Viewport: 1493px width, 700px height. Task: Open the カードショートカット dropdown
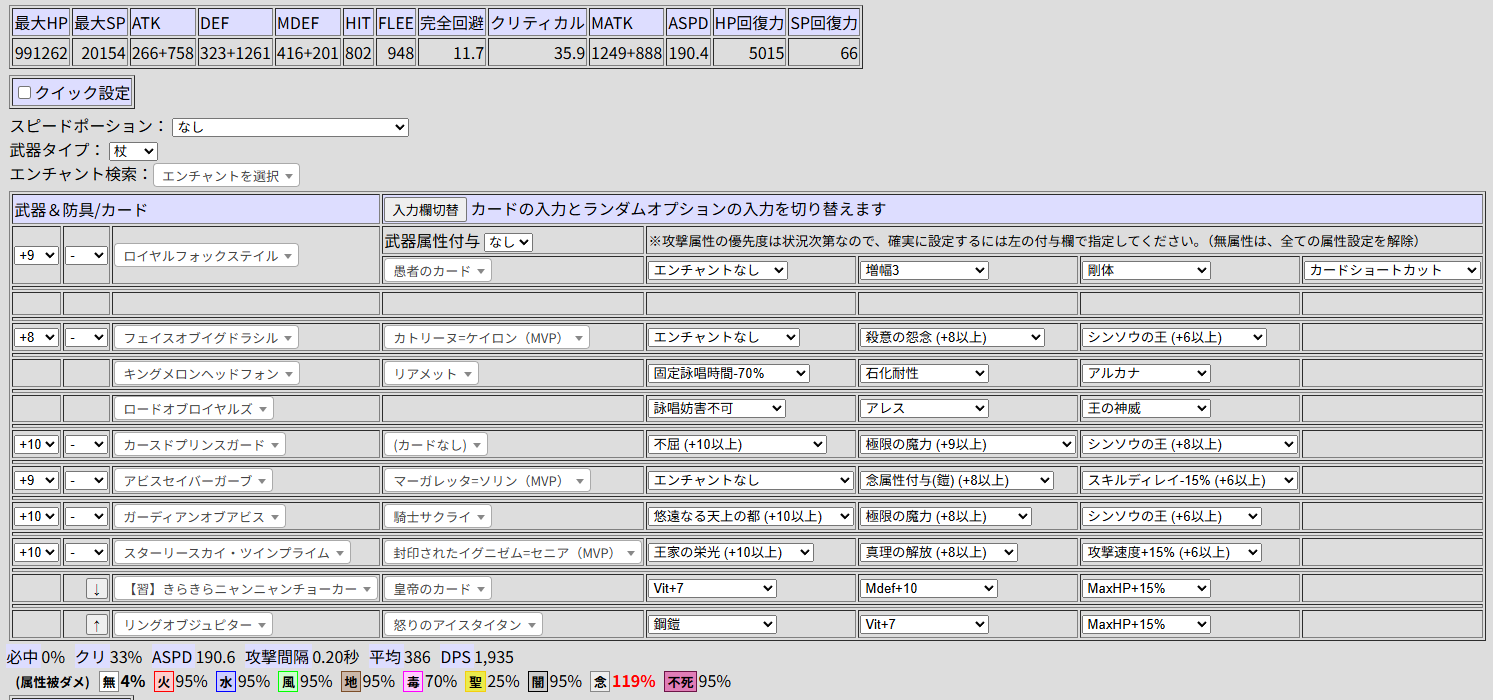1392,270
